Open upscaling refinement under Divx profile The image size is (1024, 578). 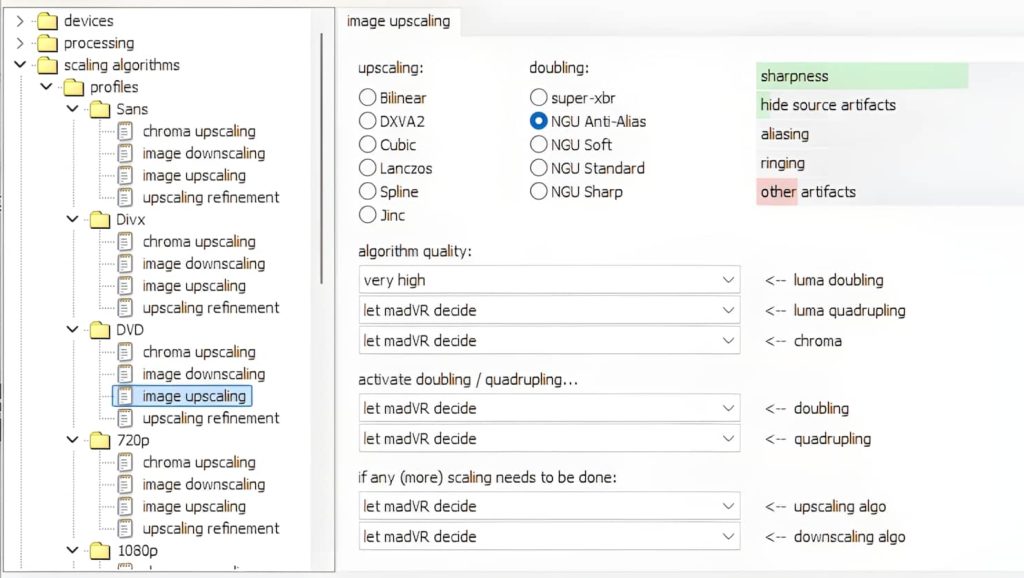click(x=210, y=308)
